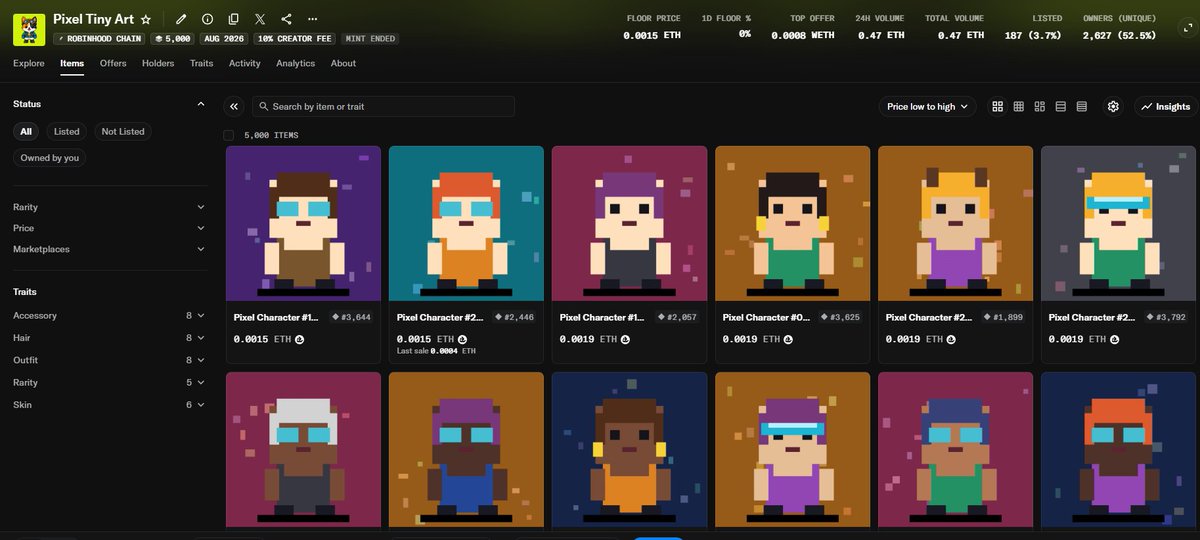This screenshot has height=540, width=1200.
Task: Select the compact grid view icon
Action: [x=1019, y=106]
